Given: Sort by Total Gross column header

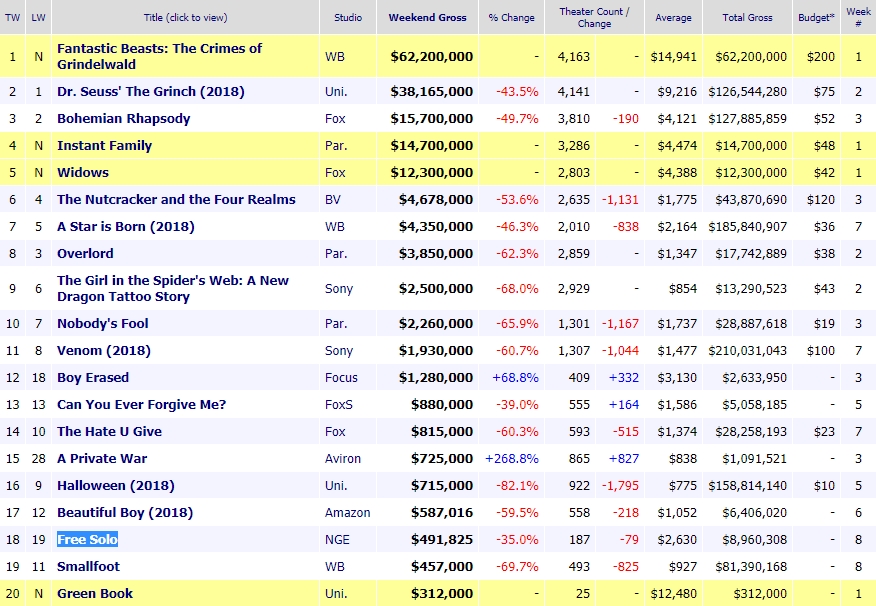Looking at the screenshot, I should pos(748,17).
